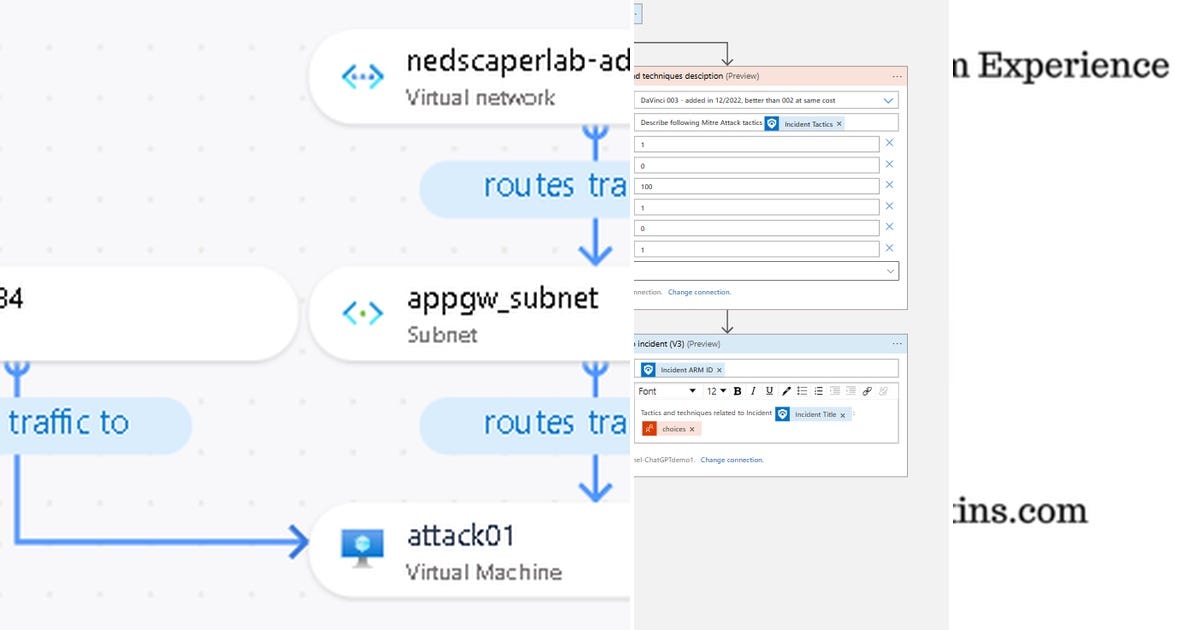Remove the Incident Title token with its X
This screenshot has width=1200, height=630.
pyautogui.click(x=842, y=414)
